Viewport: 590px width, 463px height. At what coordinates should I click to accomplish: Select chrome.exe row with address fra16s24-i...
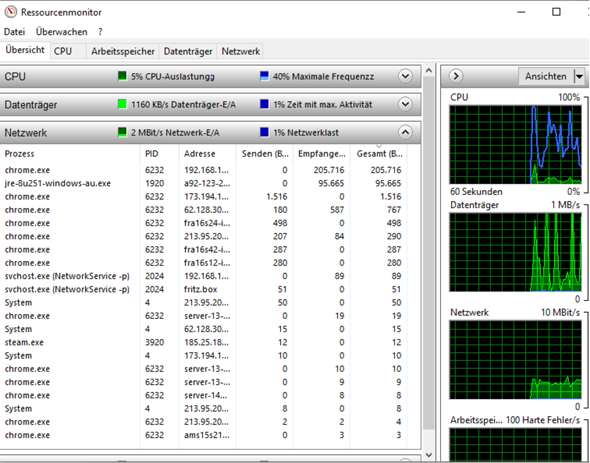[x=203, y=223]
